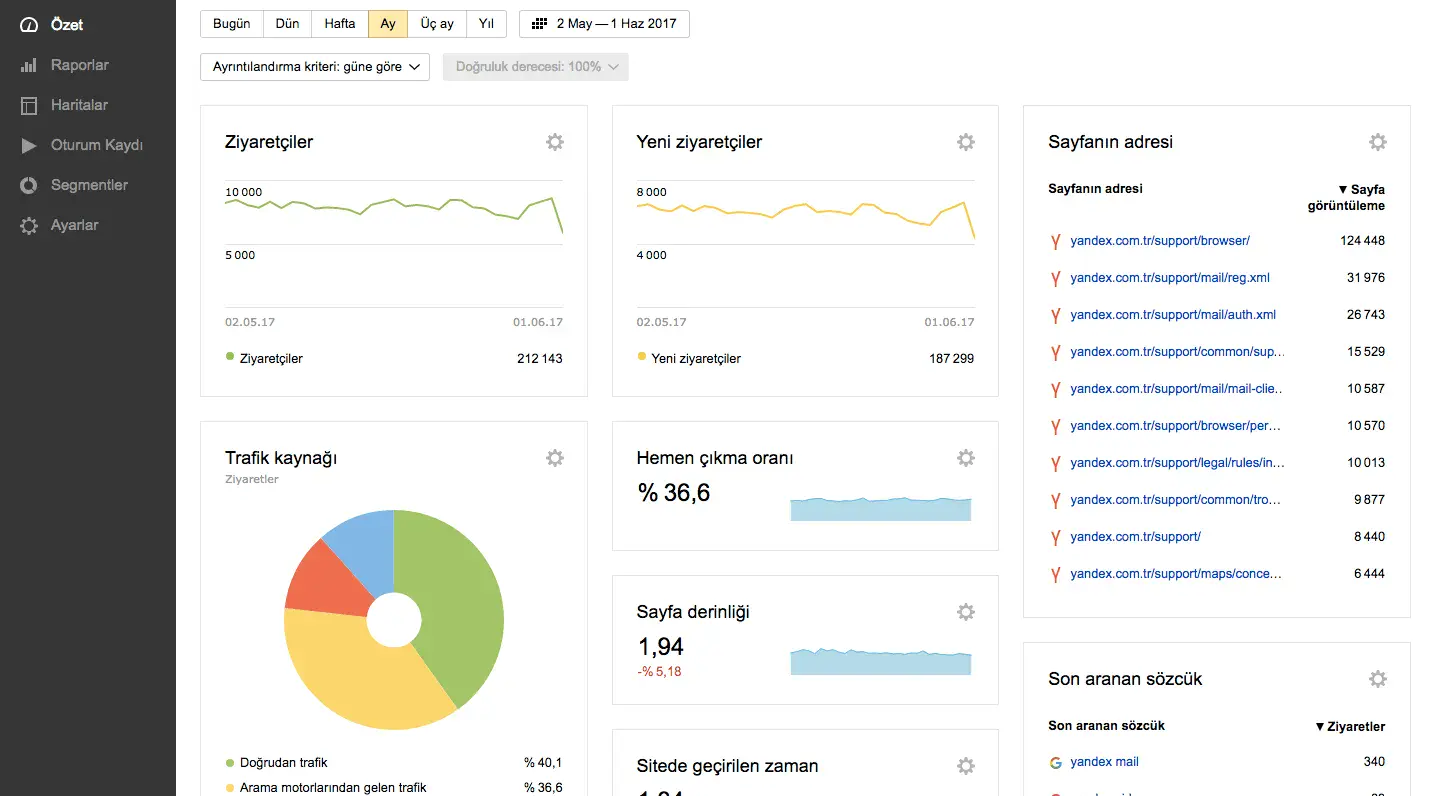This screenshot has width=1432, height=796.
Task: Select the Bugün period toggle
Action: click(x=232, y=24)
